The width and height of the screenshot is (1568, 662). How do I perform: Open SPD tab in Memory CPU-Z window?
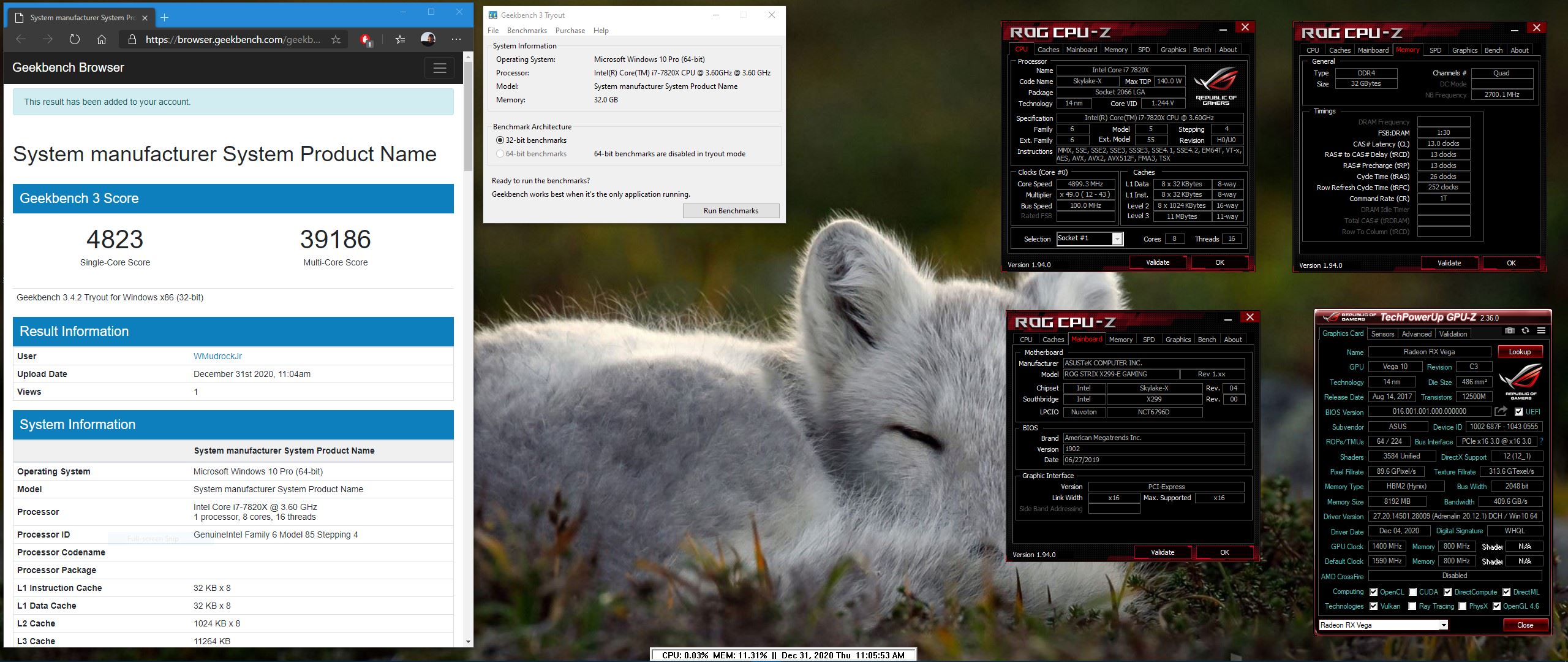(x=1436, y=50)
